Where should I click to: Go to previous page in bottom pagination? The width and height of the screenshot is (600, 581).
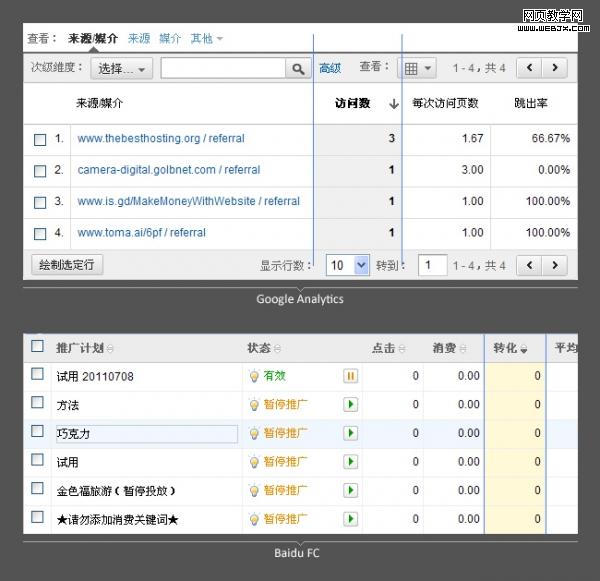pos(530,265)
